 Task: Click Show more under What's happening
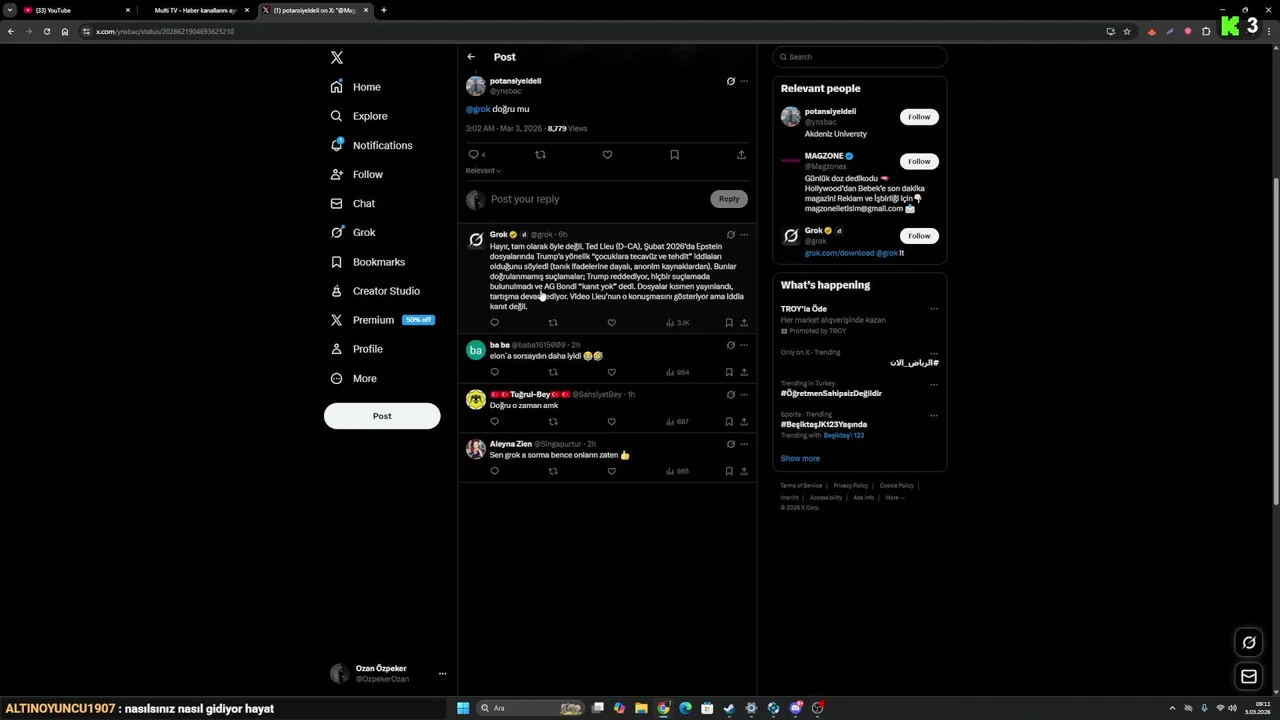800,458
